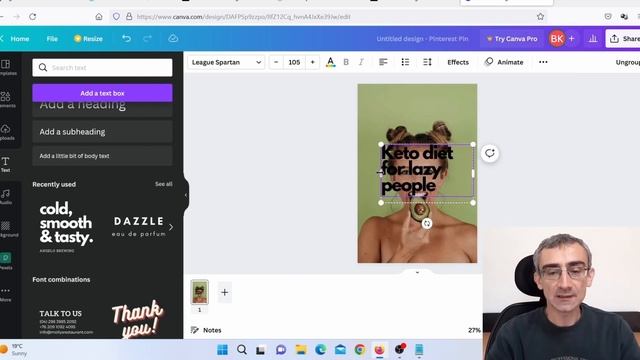Image resolution: width=640 pixels, height=360 pixels.
Task: Add collaborator with plus icon
Action: tap(571, 39)
